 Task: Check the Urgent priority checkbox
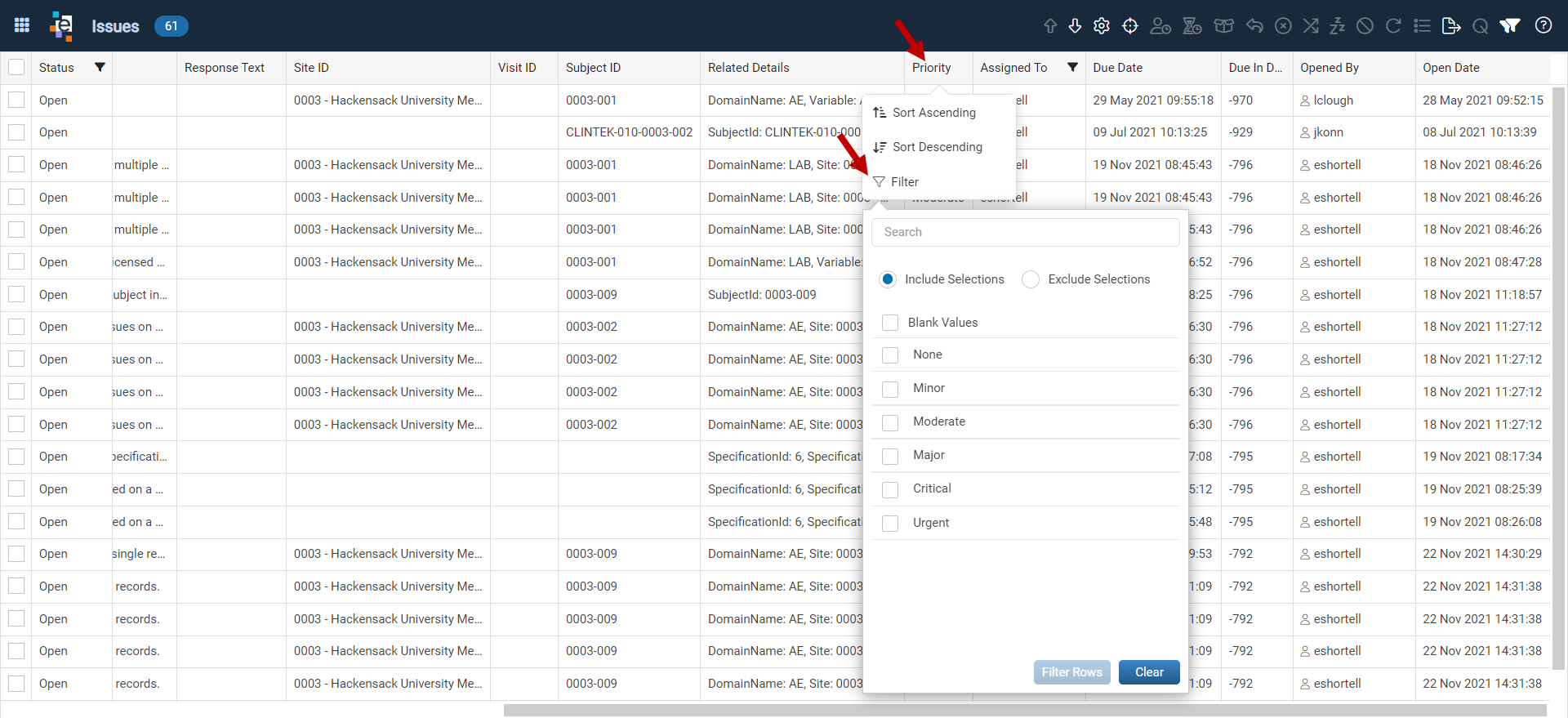890,523
